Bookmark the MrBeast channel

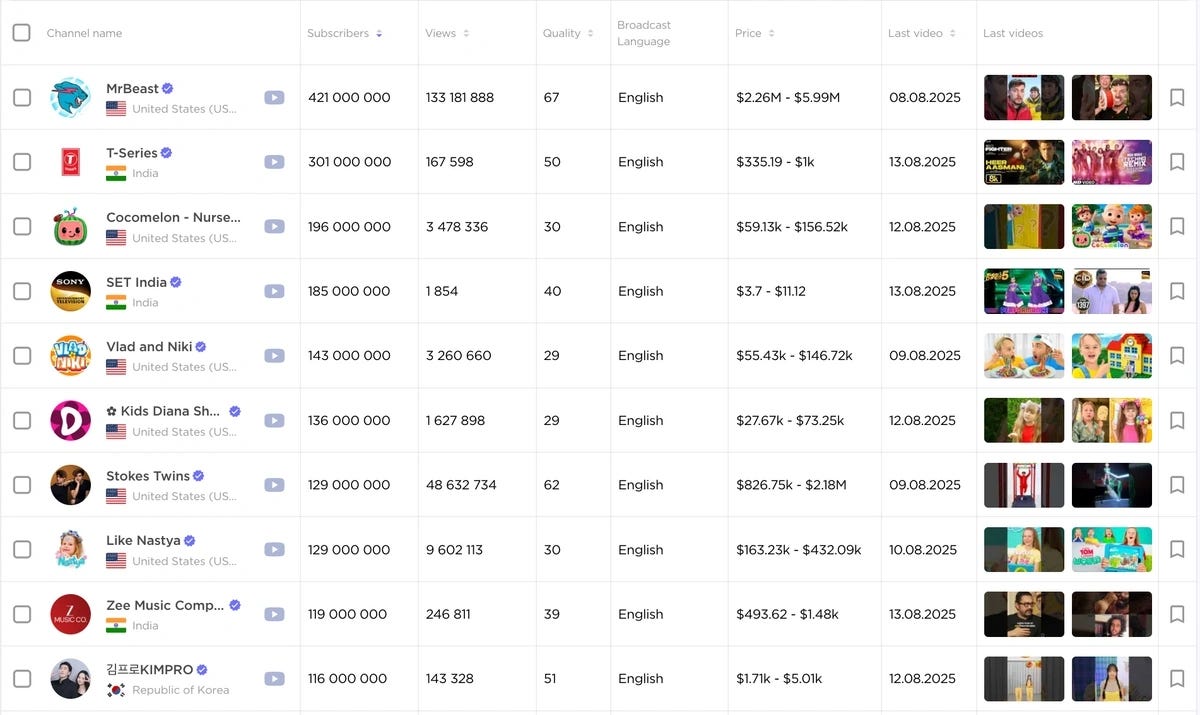[x=1177, y=97]
